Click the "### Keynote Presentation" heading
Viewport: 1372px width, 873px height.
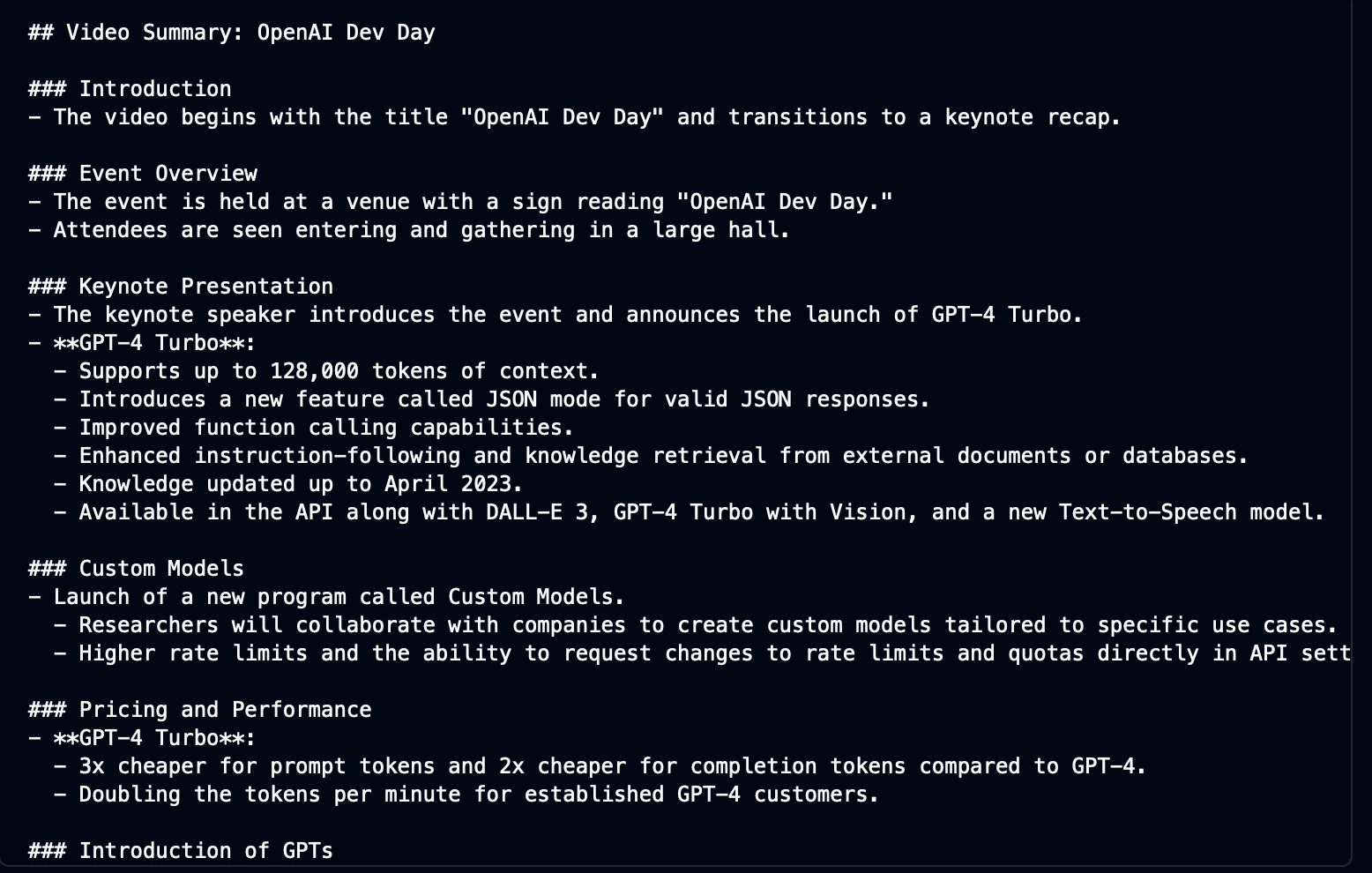(x=181, y=287)
